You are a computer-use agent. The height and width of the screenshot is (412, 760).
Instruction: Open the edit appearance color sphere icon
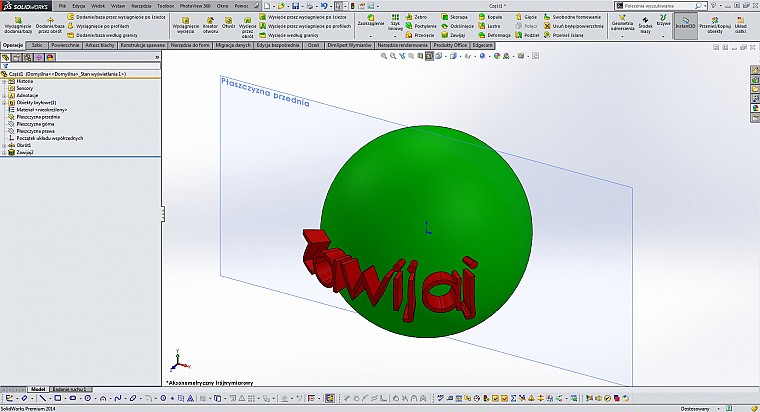[497, 56]
